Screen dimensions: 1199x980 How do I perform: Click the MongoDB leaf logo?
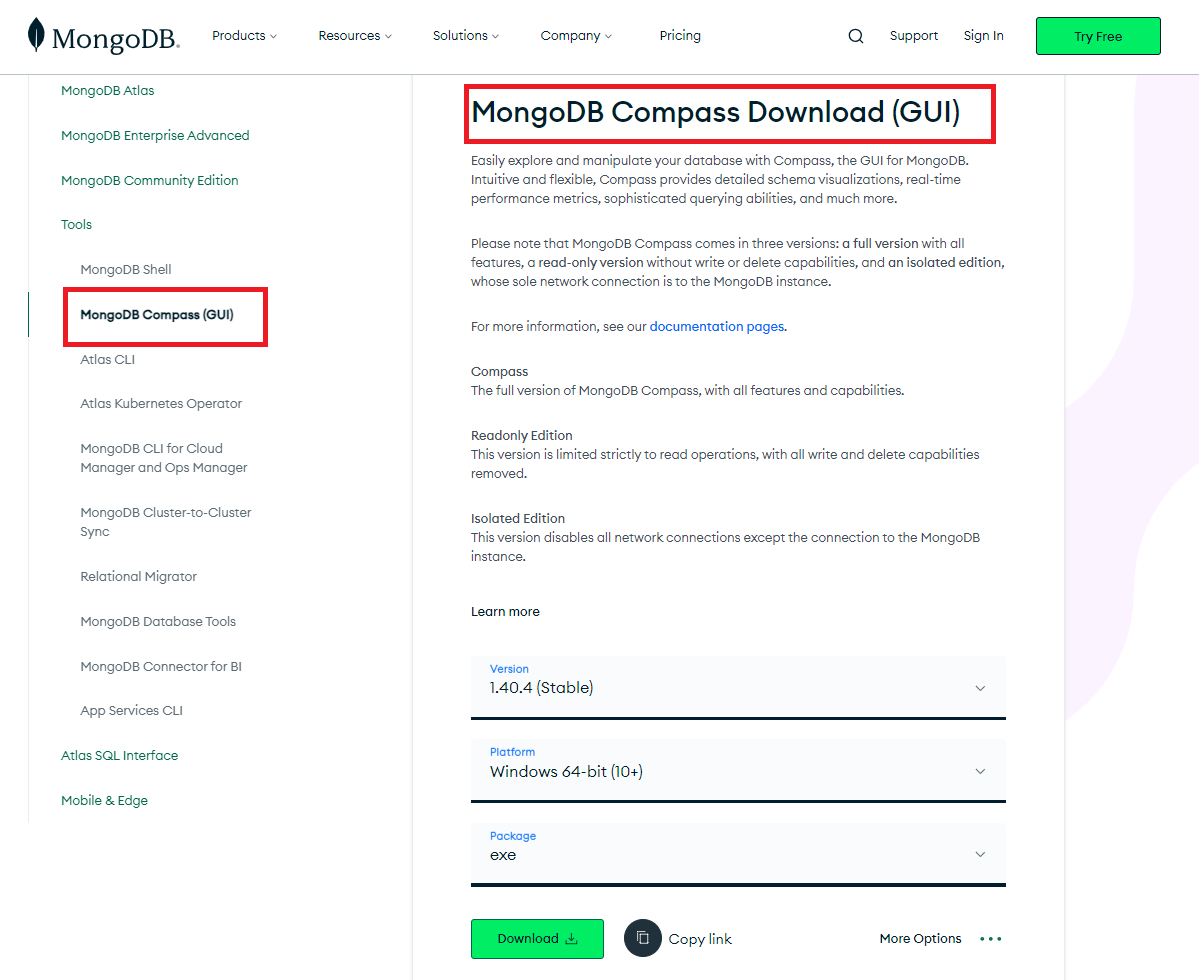(x=35, y=35)
